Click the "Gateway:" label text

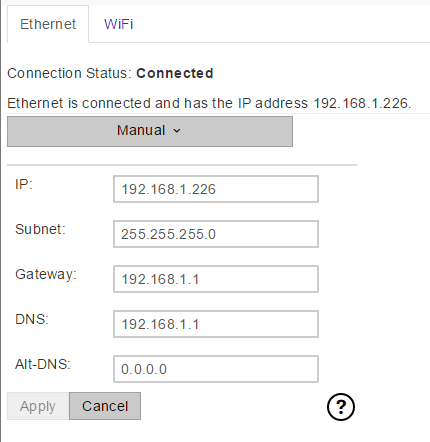coord(46,275)
